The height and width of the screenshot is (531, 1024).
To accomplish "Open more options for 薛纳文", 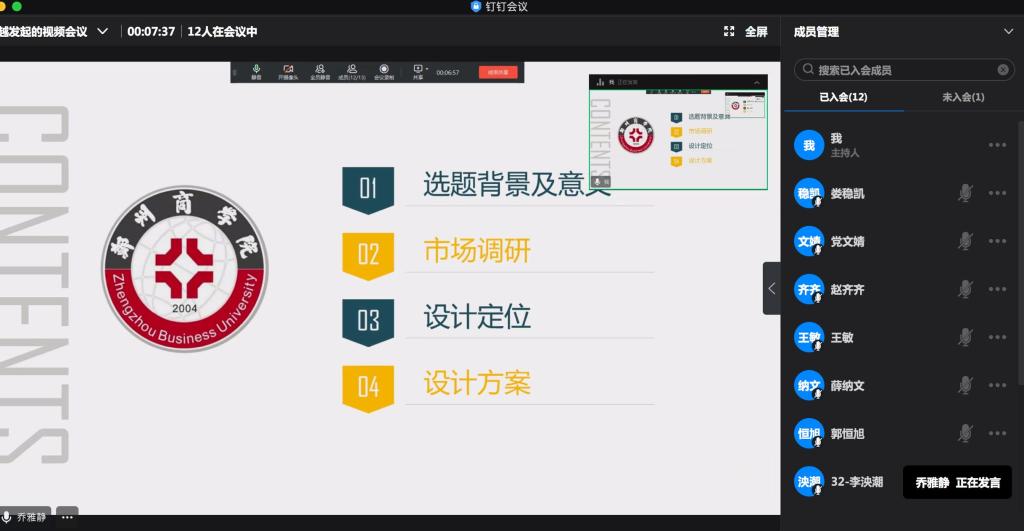I will tap(997, 385).
